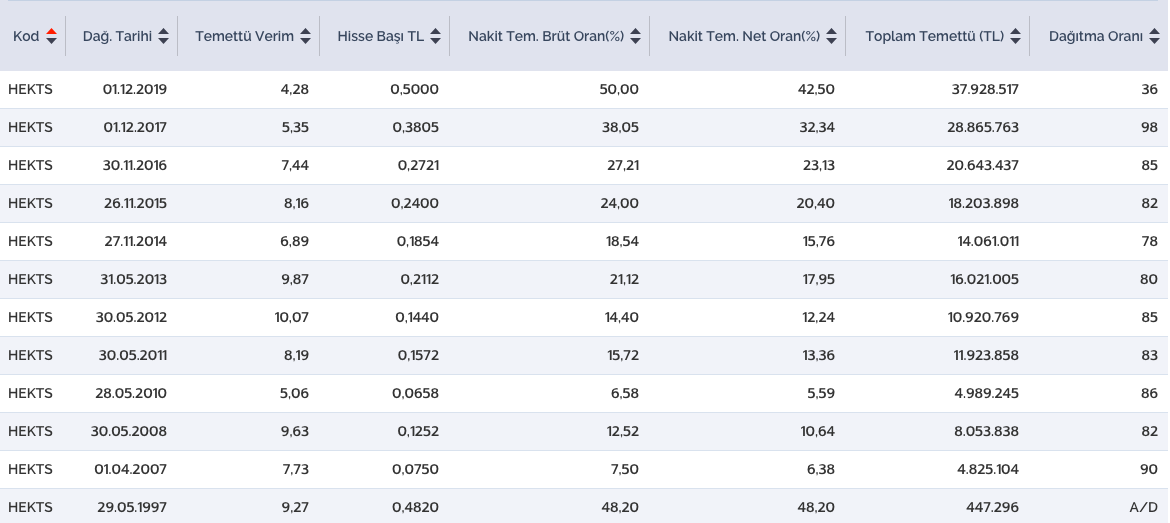Click payout ratio value 90
The width and height of the screenshot is (1170, 523).
[1150, 470]
